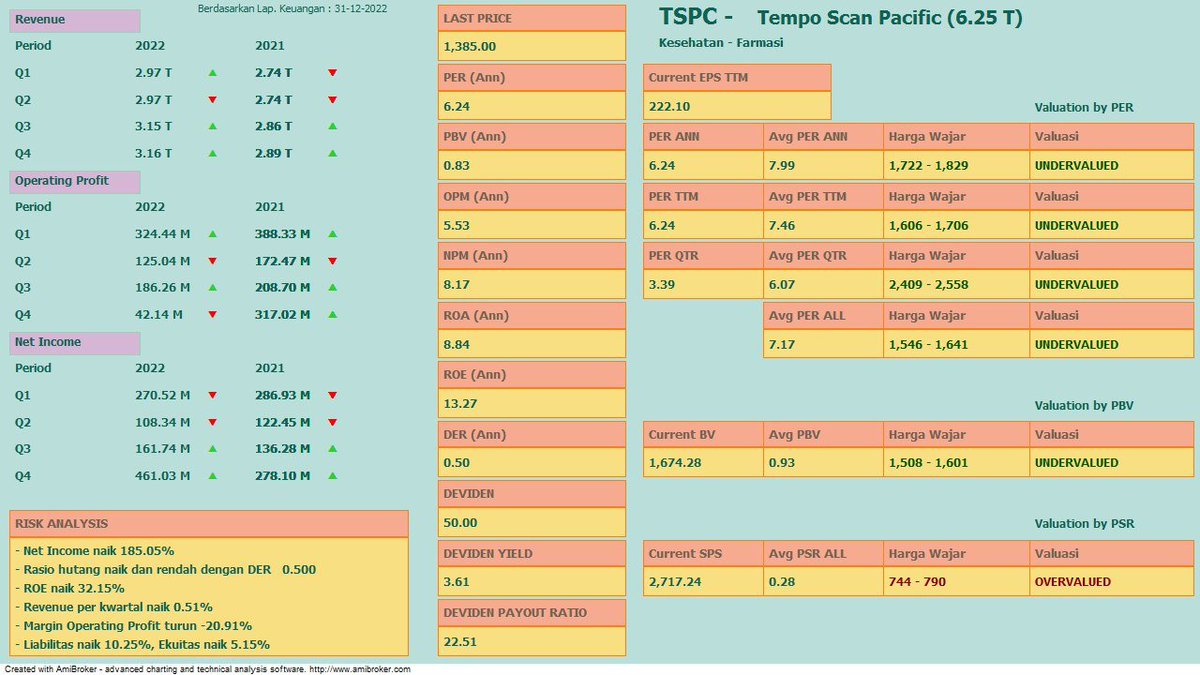
Task: Click the Current EPS TTM value 222.10
Action: point(737,106)
